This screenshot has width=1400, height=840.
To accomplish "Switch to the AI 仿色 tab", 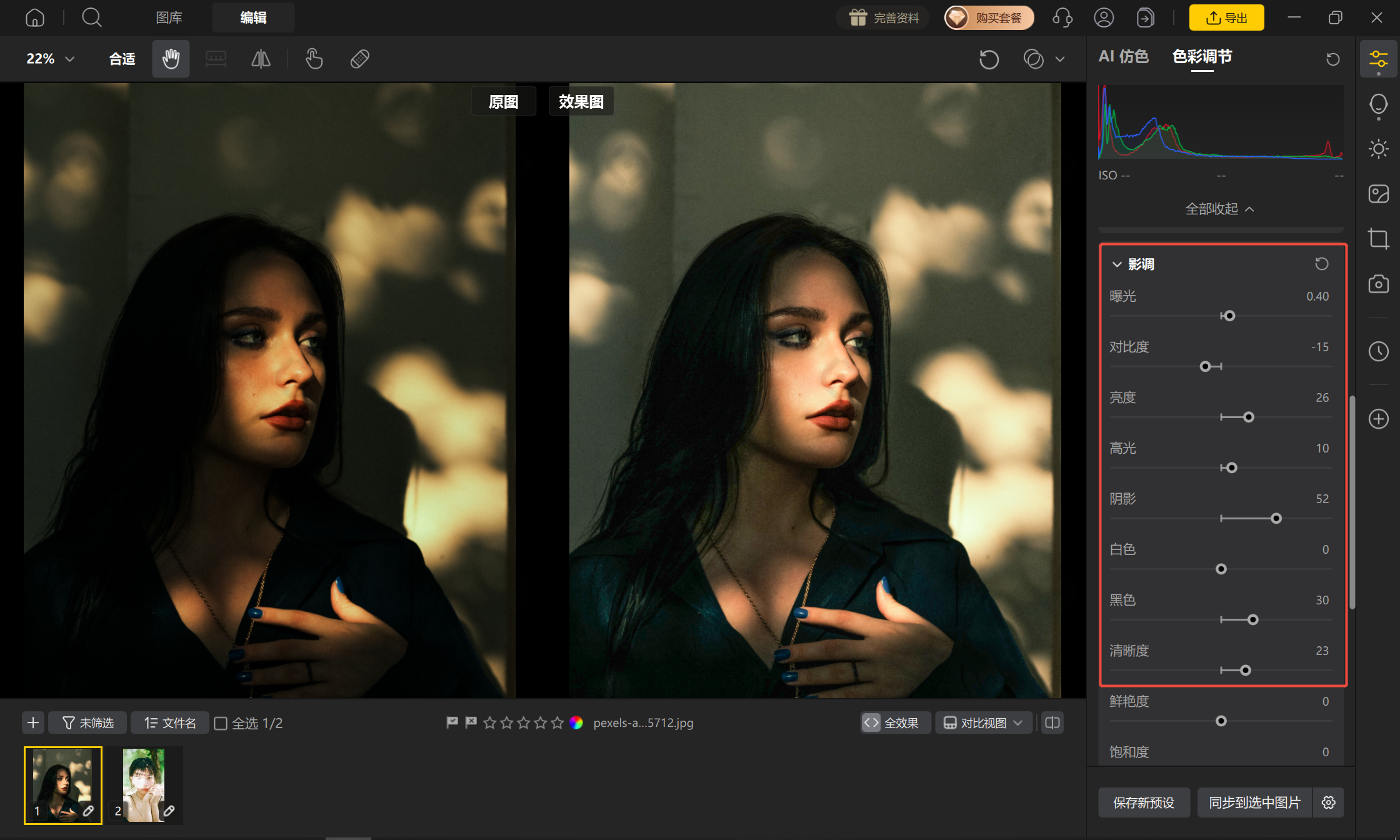I will pos(1124,57).
